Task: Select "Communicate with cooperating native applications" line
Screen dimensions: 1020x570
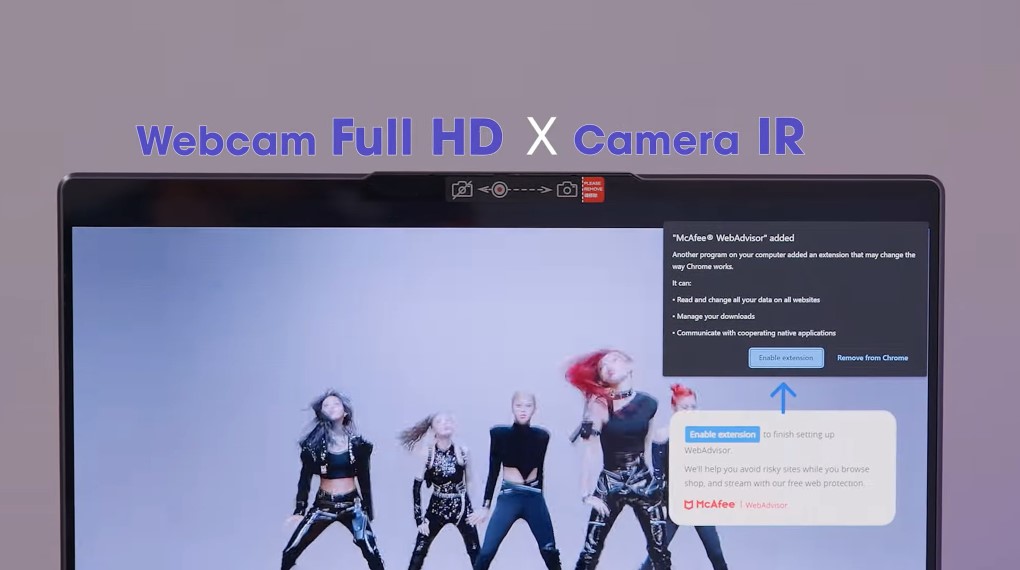Action: [756, 333]
